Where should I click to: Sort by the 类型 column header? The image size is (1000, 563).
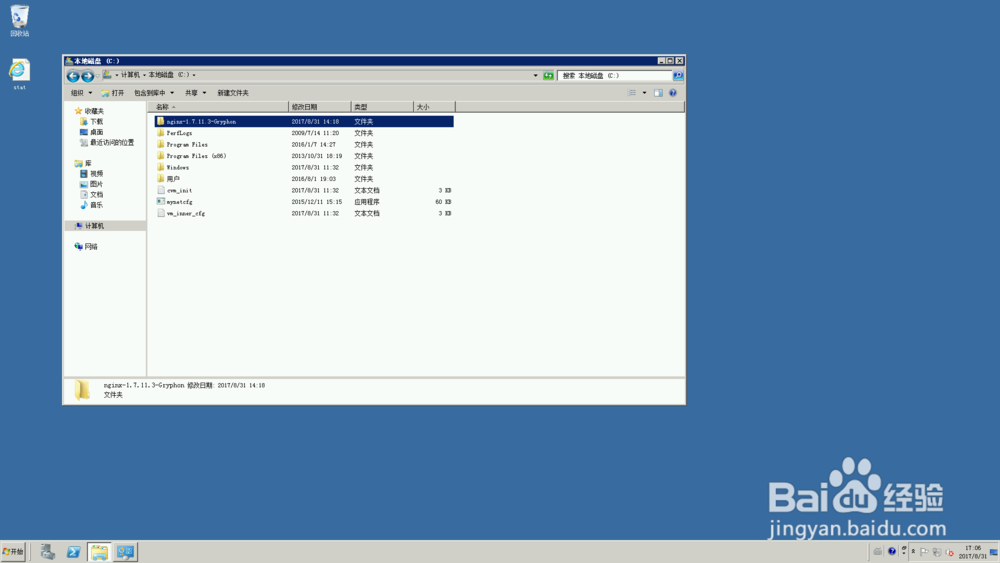[x=382, y=107]
